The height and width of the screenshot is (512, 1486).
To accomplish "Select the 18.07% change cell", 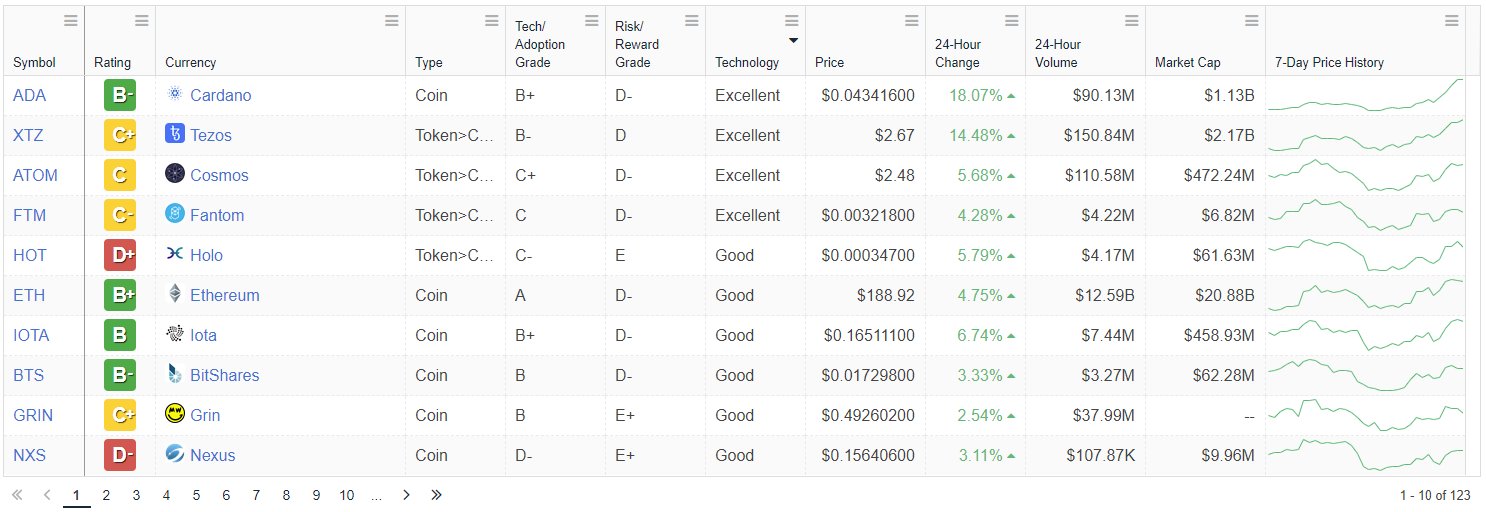I will tap(975, 95).
